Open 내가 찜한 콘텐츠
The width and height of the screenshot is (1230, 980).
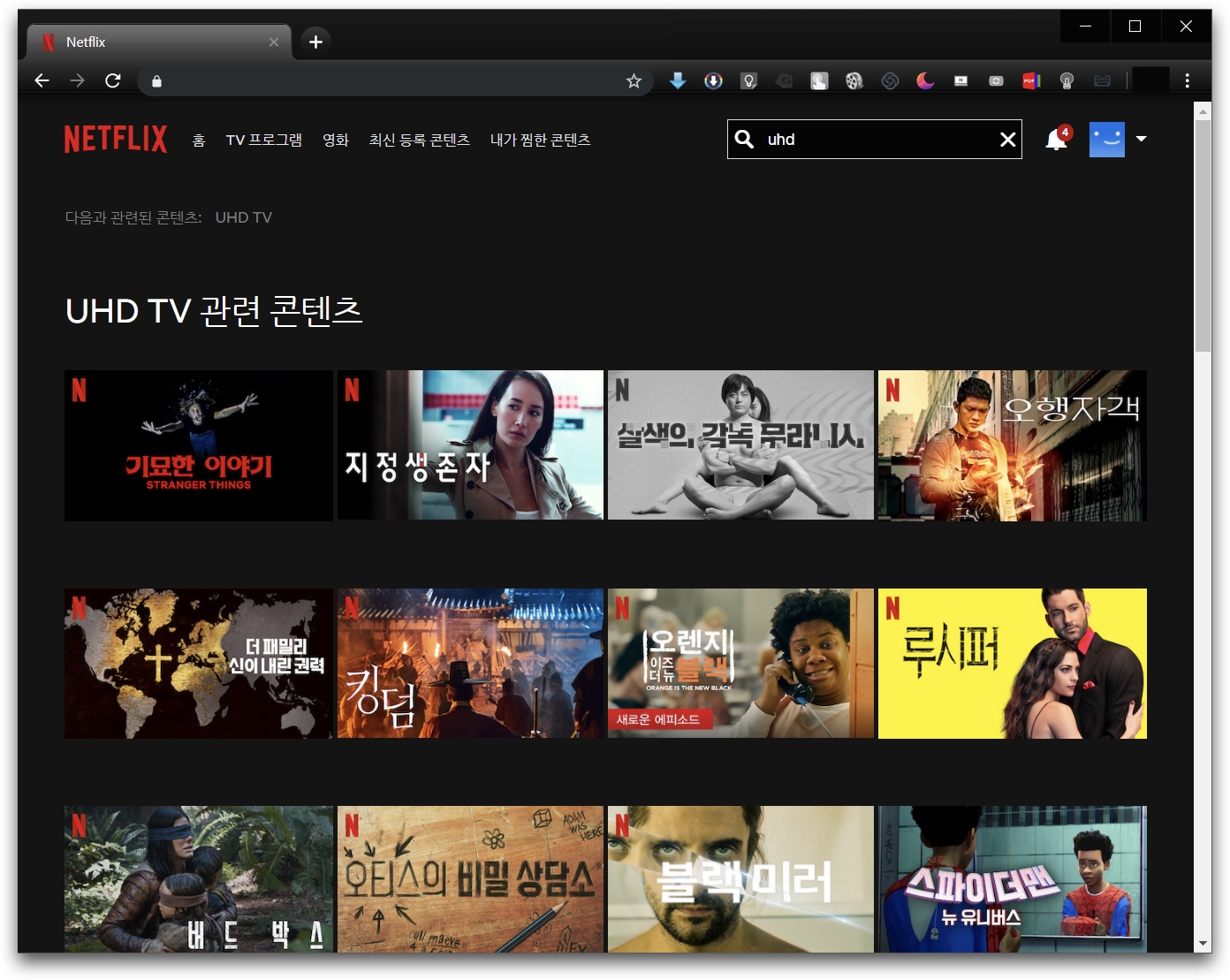541,140
